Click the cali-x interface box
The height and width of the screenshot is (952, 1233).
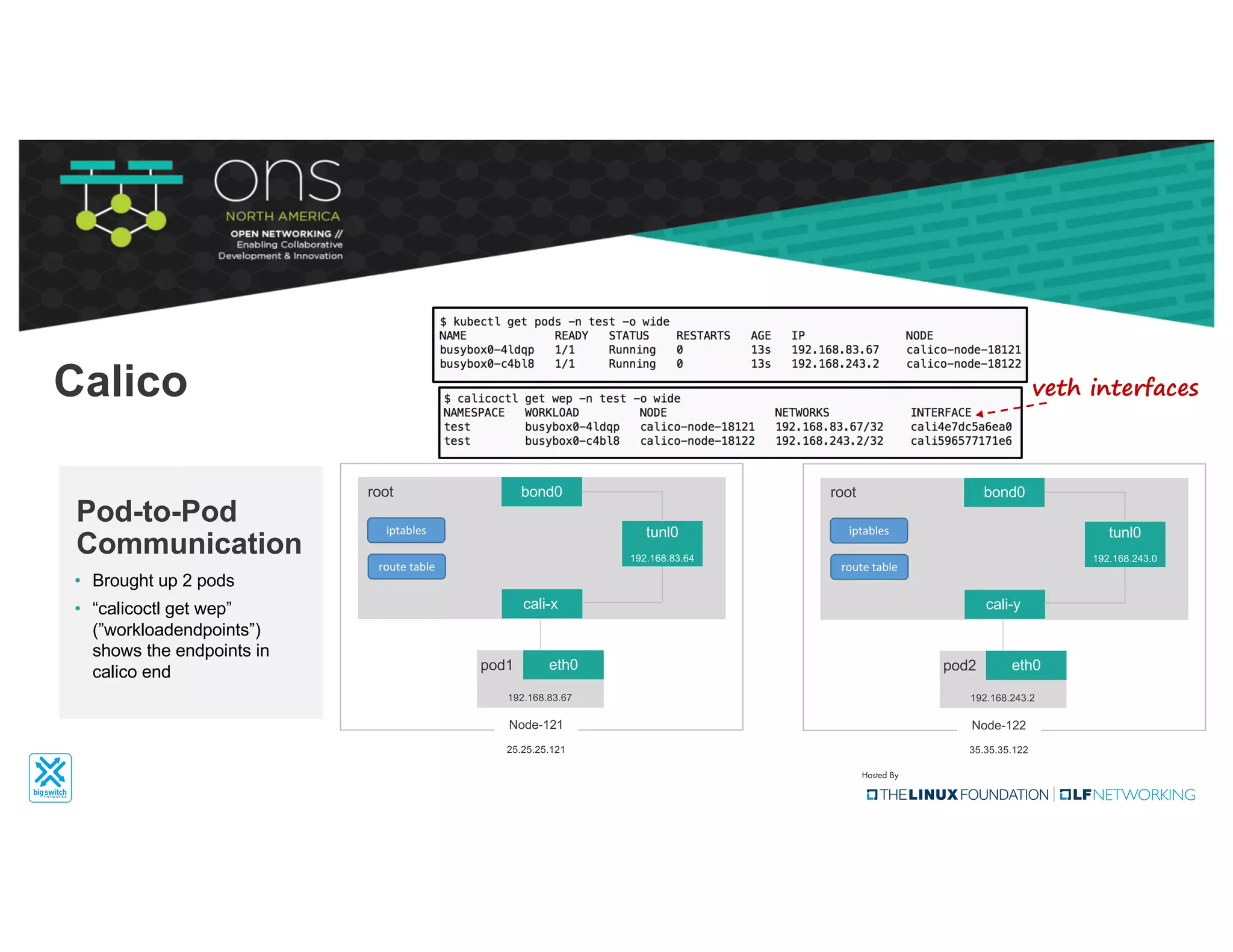click(541, 604)
